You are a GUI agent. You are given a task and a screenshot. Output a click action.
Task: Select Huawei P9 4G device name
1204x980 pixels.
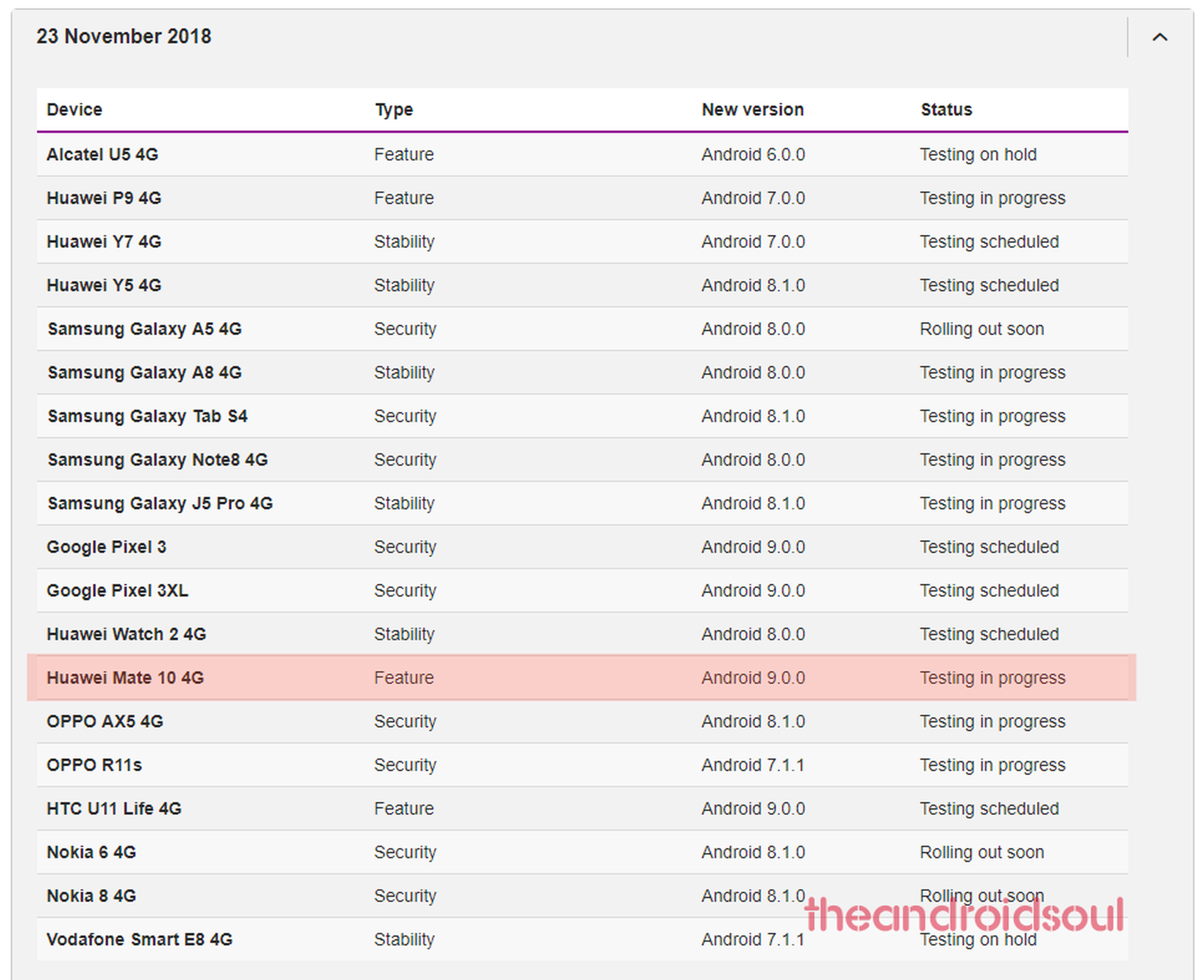click(x=104, y=198)
